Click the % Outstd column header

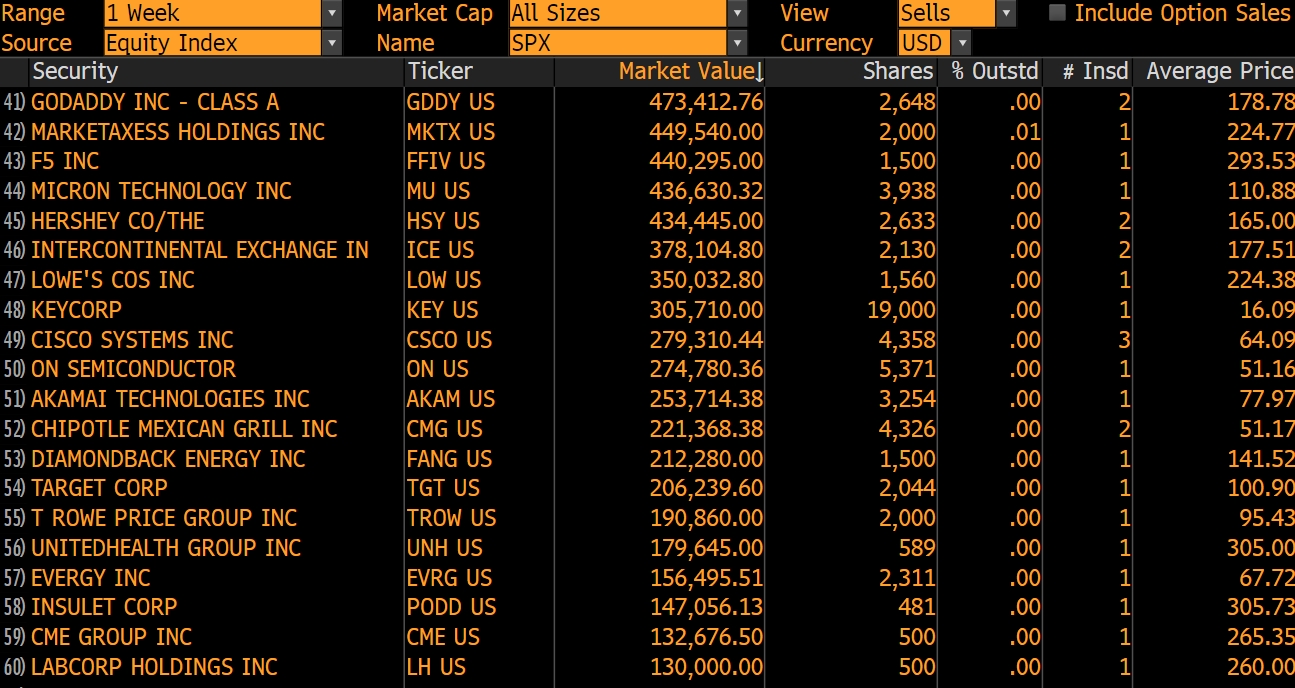pyautogui.click(x=994, y=72)
